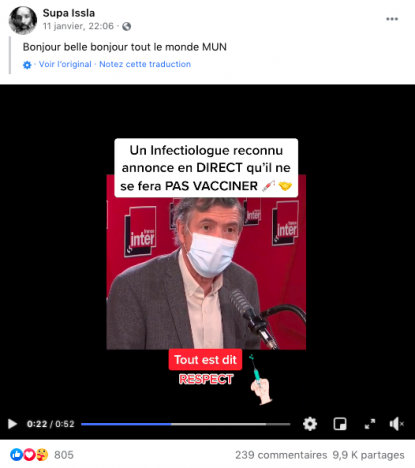
Task: Click the post timestamp 11 janvier
Action: click(78, 26)
